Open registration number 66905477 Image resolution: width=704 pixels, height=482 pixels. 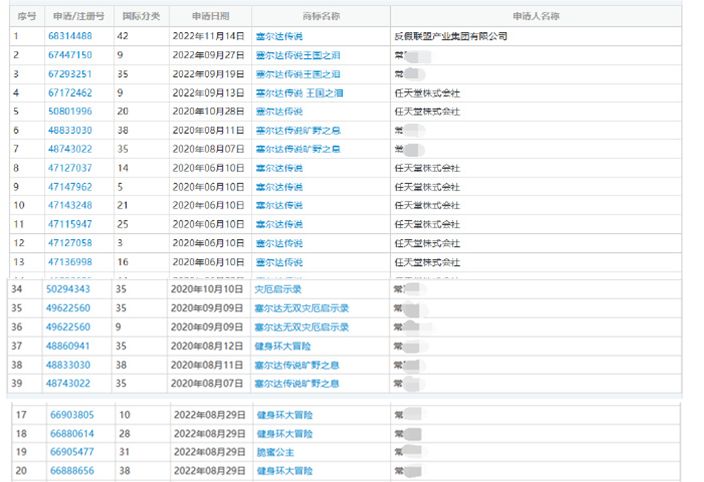coord(72,452)
